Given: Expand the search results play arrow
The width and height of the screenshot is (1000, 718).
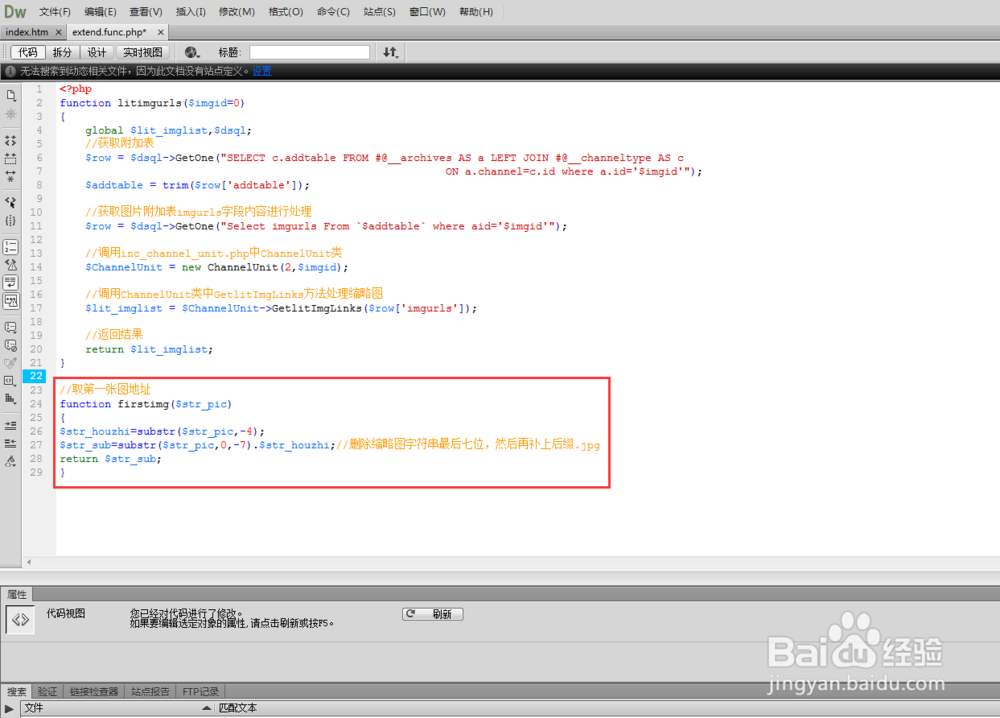Looking at the screenshot, I should point(9,708).
